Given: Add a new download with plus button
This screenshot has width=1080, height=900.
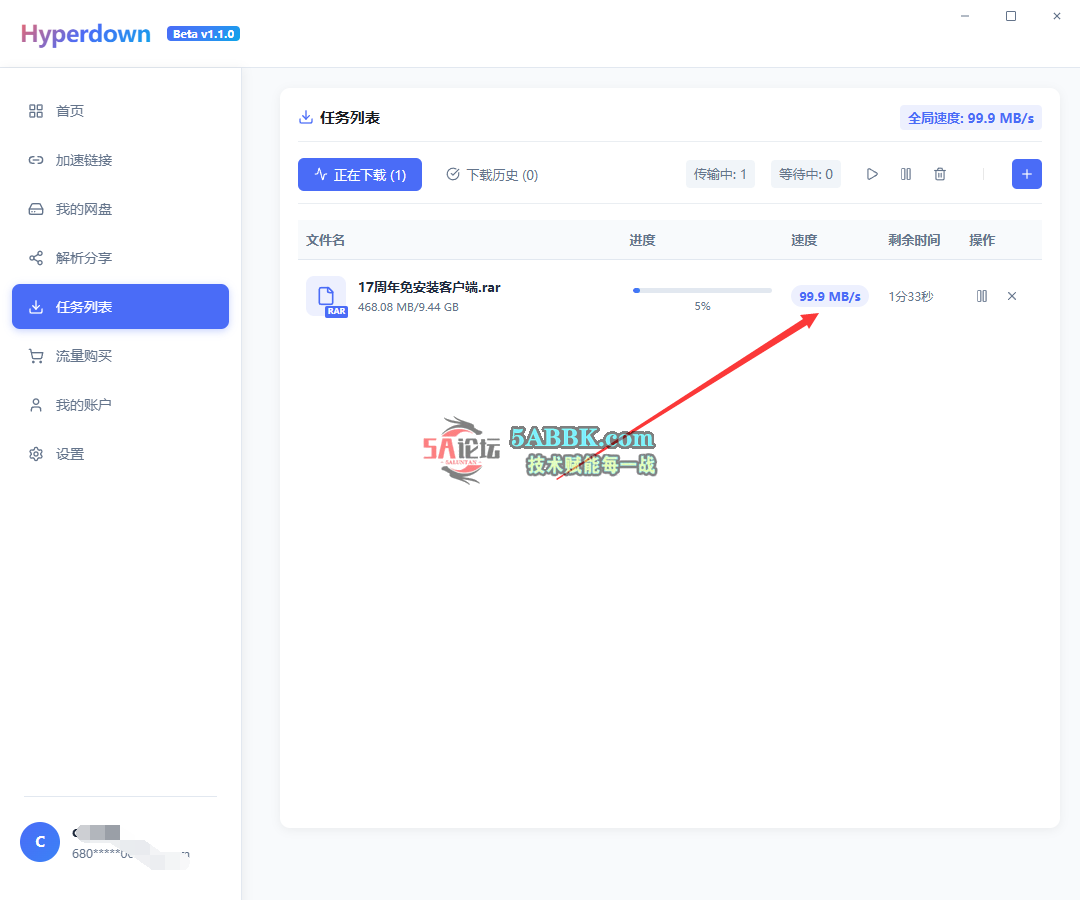Looking at the screenshot, I should coord(1026,174).
